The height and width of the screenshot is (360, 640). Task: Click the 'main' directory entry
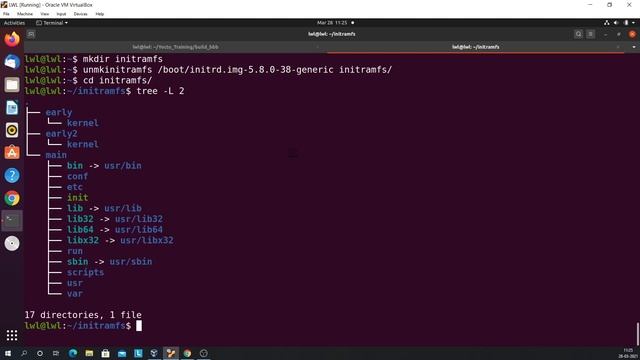pos(56,155)
